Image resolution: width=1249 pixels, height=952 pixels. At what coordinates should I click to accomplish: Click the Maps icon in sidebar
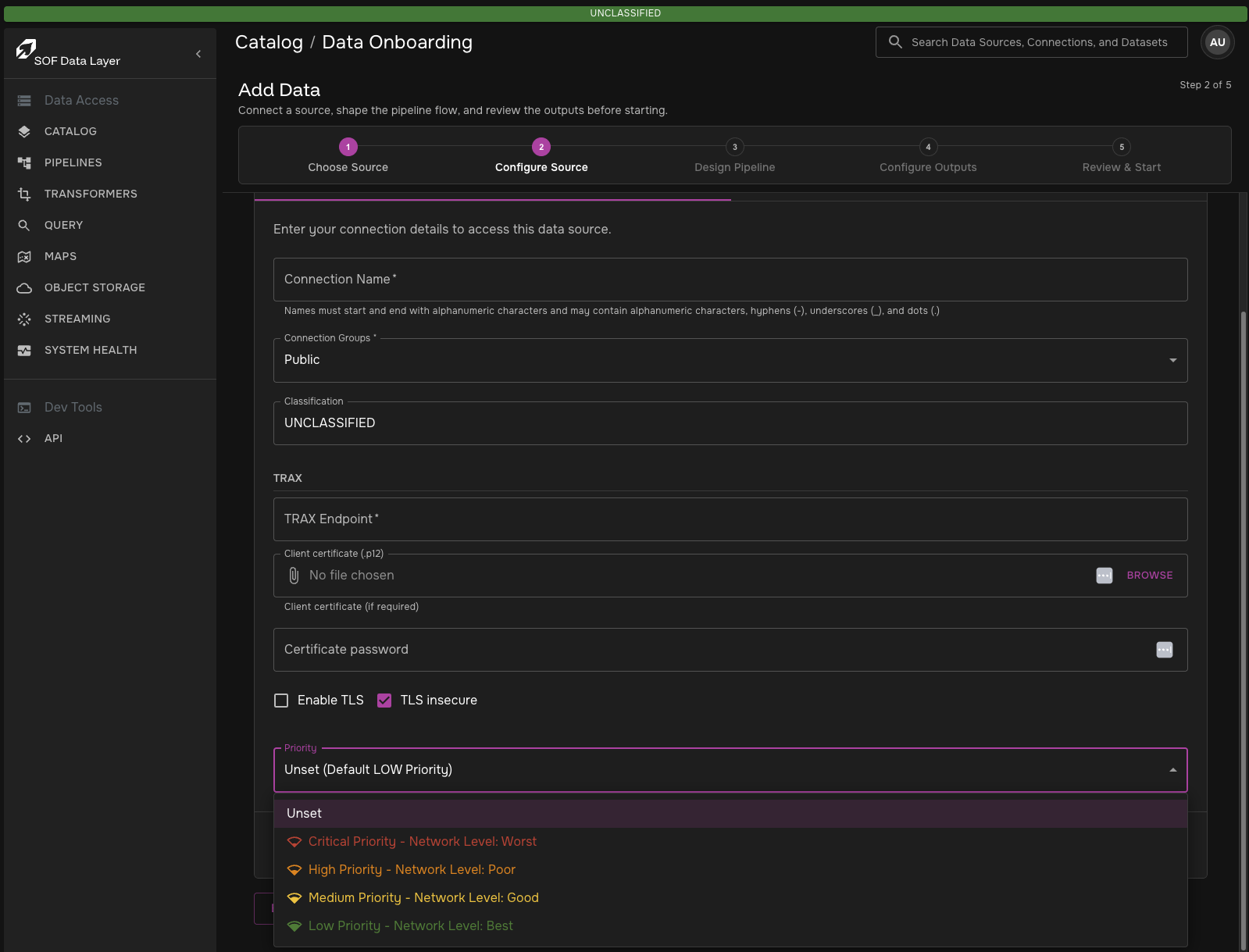[24, 256]
